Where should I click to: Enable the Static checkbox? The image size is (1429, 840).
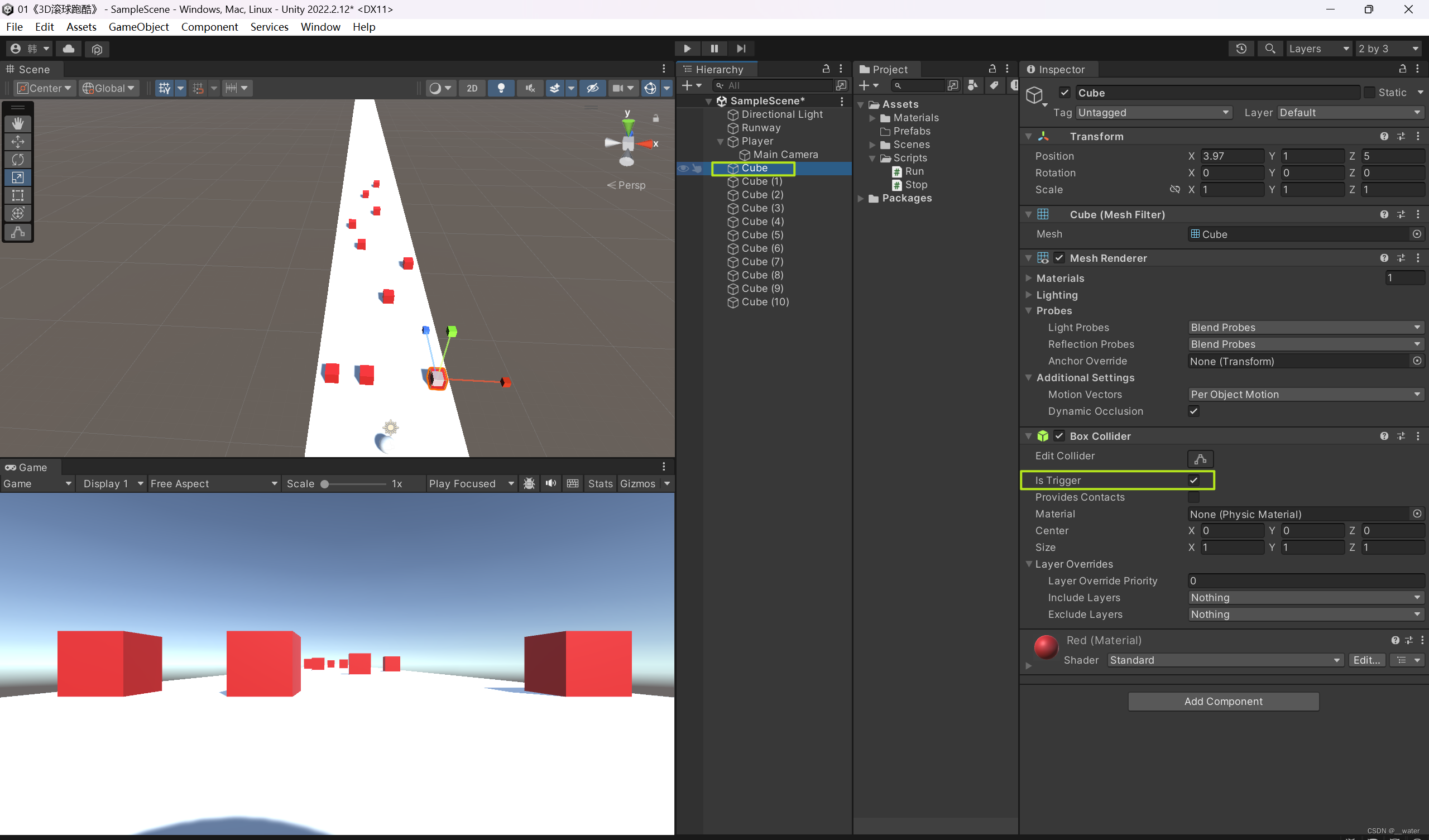1369,93
